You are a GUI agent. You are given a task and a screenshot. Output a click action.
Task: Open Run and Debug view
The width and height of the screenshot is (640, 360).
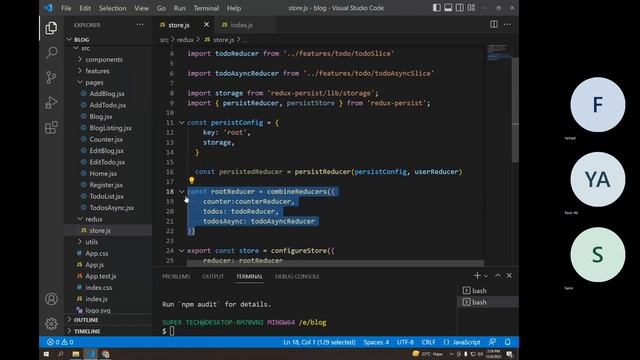click(x=51, y=102)
